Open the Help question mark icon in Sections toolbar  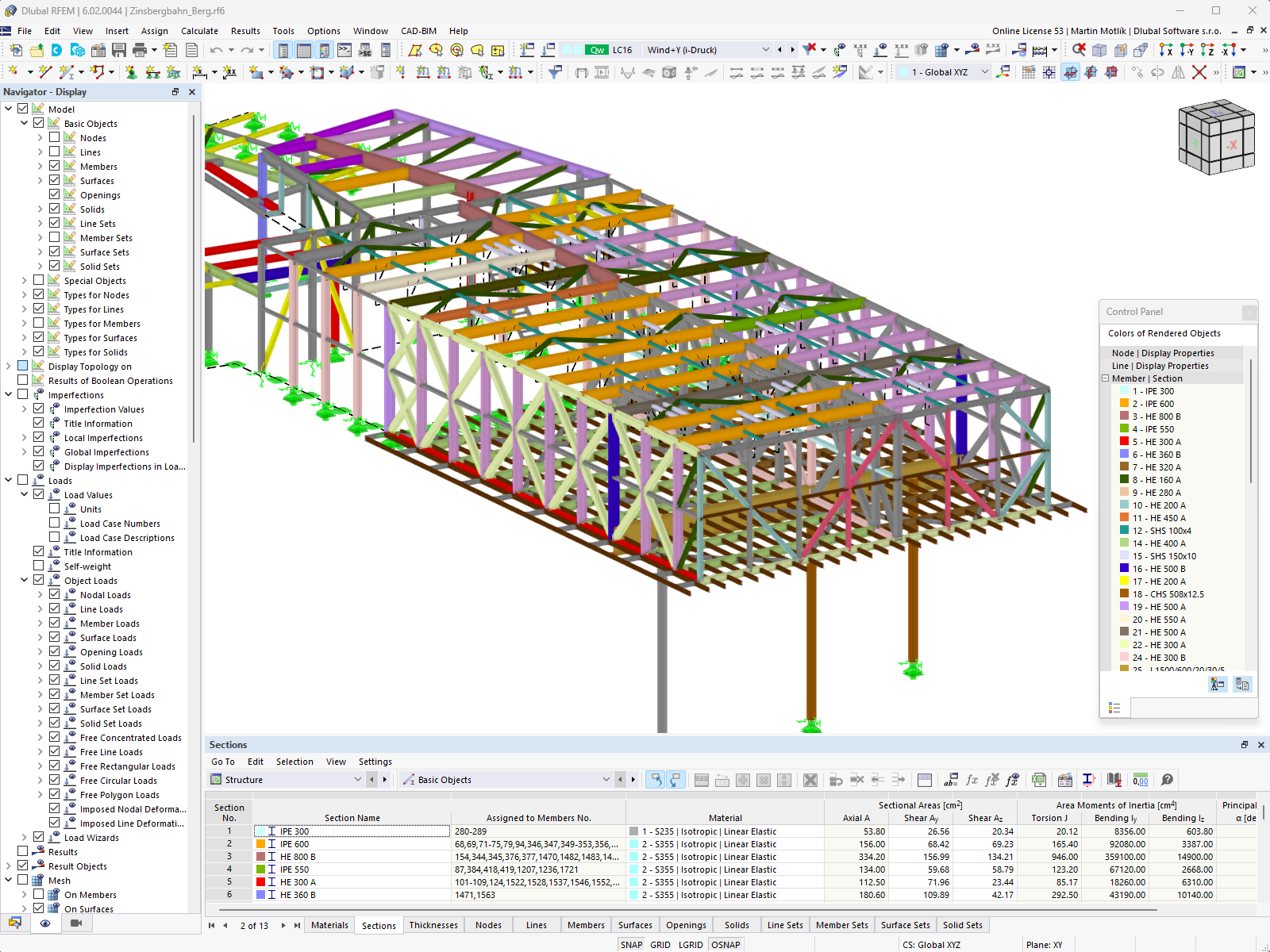1167,779
